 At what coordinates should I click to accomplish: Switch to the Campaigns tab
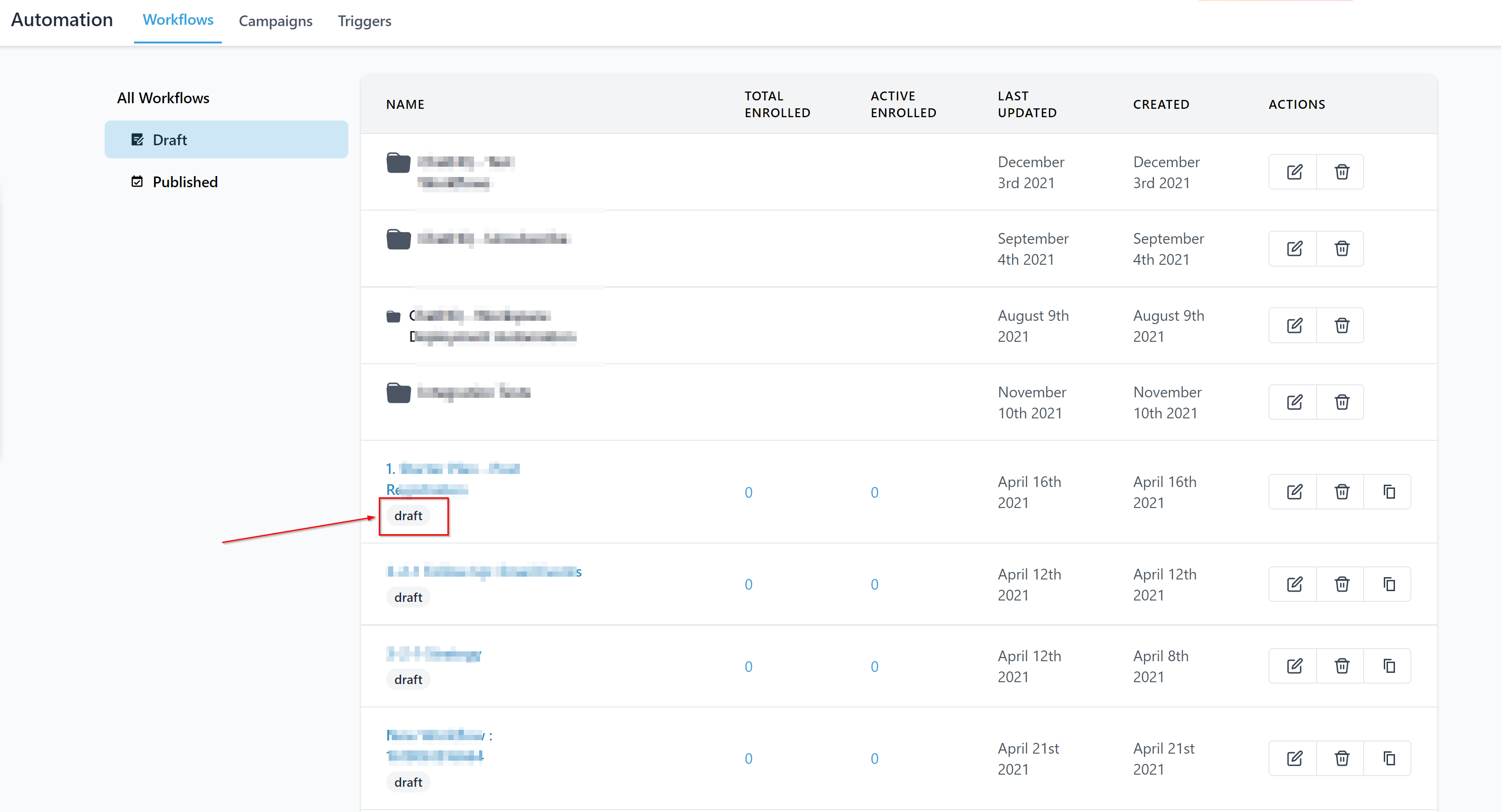tap(276, 21)
